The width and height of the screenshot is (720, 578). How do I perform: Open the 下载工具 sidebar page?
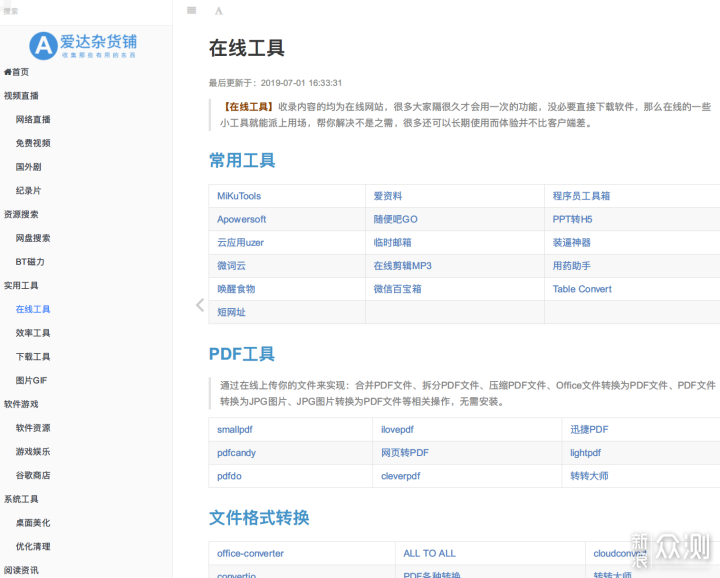click(33, 357)
